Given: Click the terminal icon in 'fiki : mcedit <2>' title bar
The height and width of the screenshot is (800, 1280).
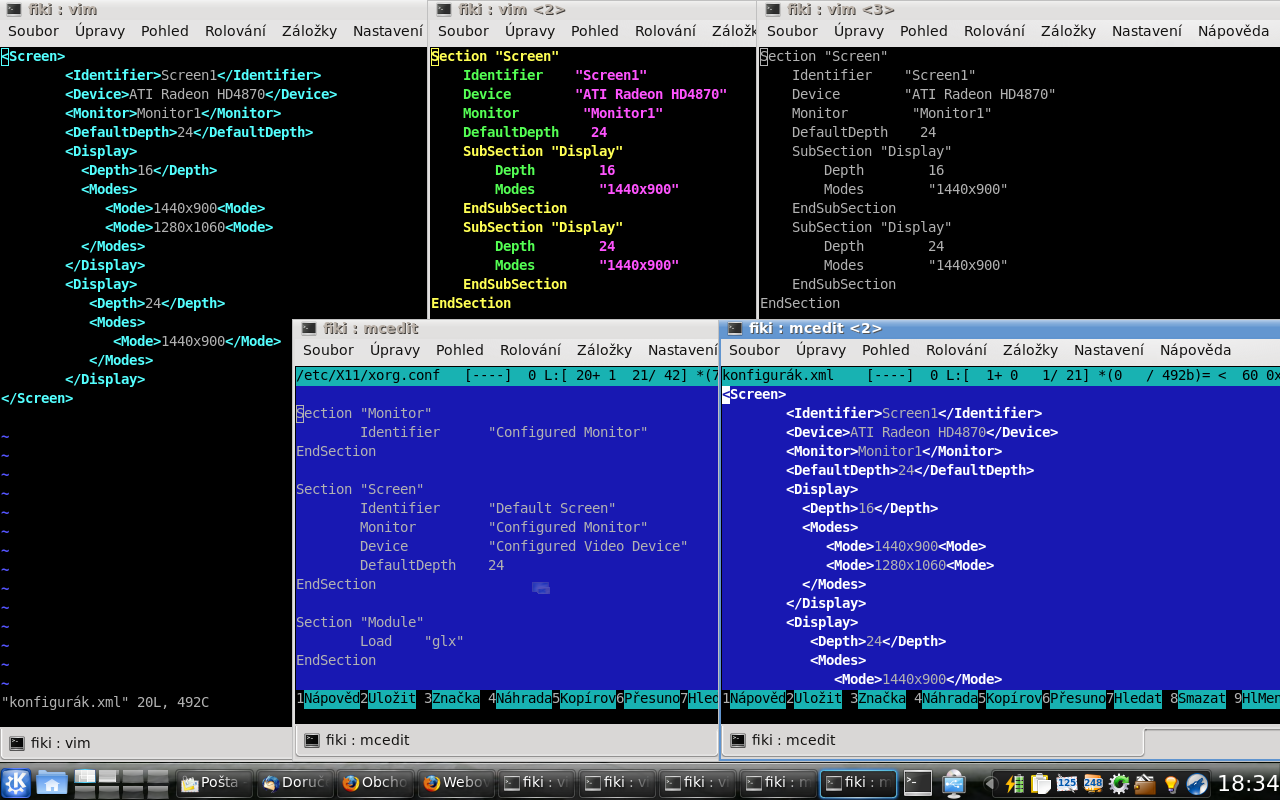Looking at the screenshot, I should pyautogui.click(x=735, y=328).
